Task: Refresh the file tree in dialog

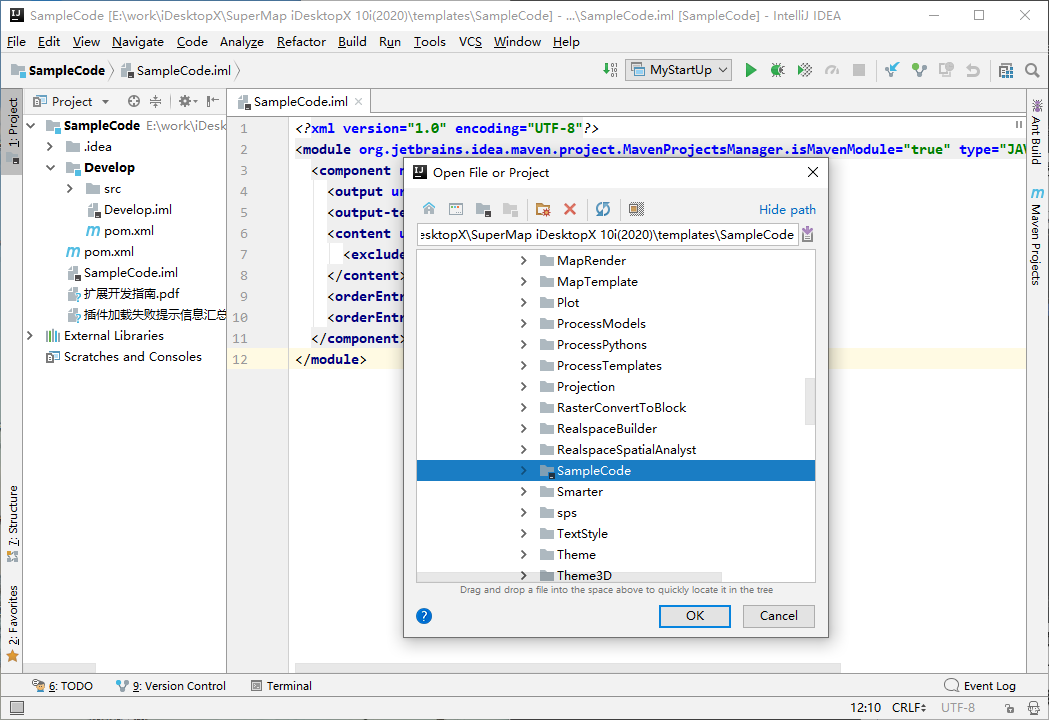Action: 602,209
